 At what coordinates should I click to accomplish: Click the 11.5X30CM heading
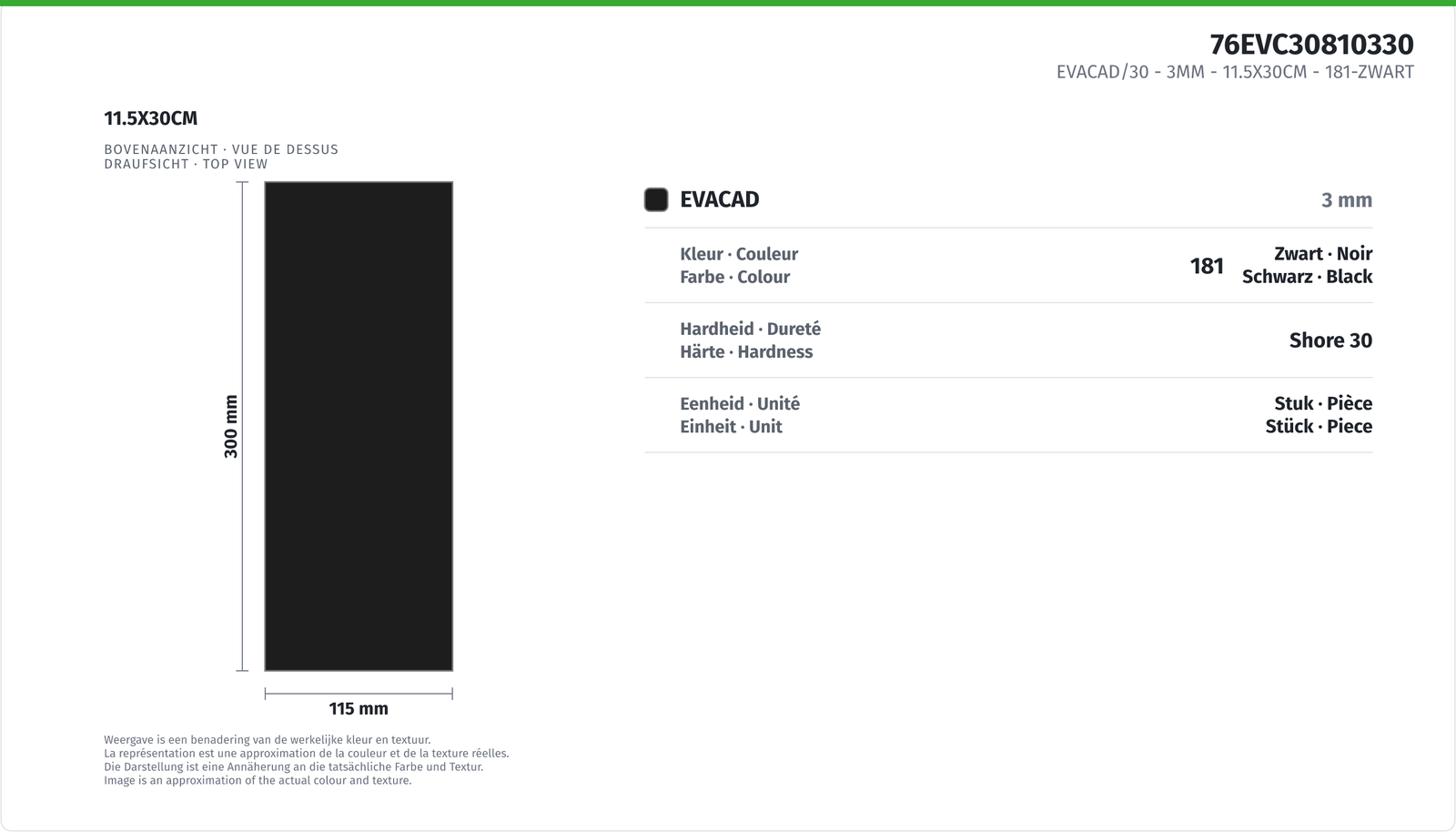coord(151,118)
